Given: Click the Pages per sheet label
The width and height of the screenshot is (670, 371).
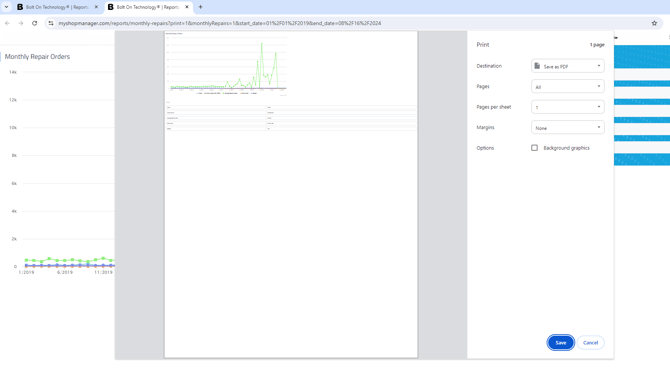Looking at the screenshot, I should 494,107.
